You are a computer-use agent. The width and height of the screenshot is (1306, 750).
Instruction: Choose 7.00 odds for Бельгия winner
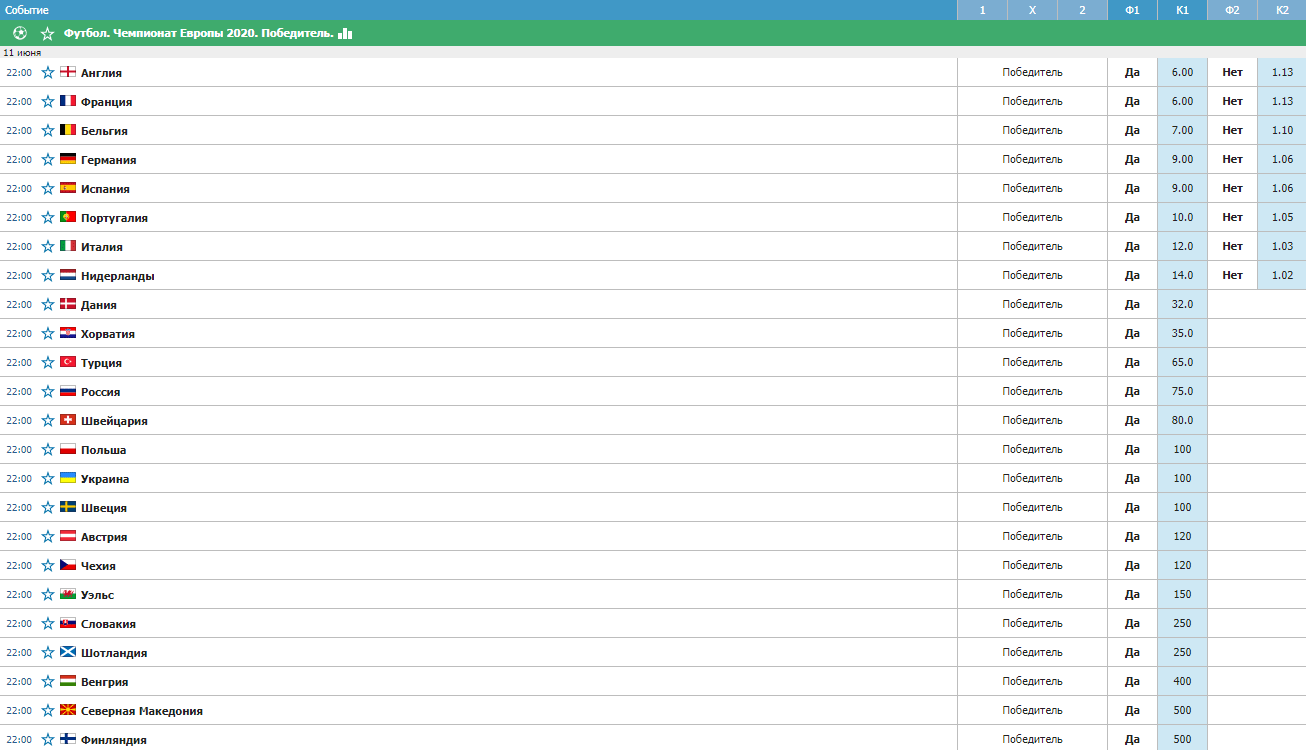click(x=1182, y=131)
